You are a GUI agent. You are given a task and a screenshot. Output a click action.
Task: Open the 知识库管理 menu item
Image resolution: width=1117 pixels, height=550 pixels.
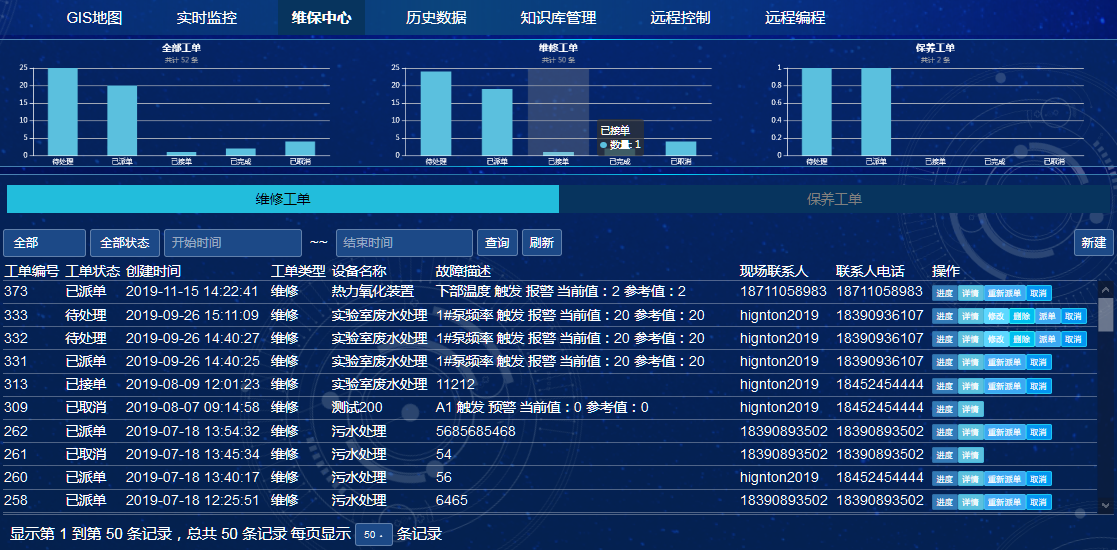[558, 18]
